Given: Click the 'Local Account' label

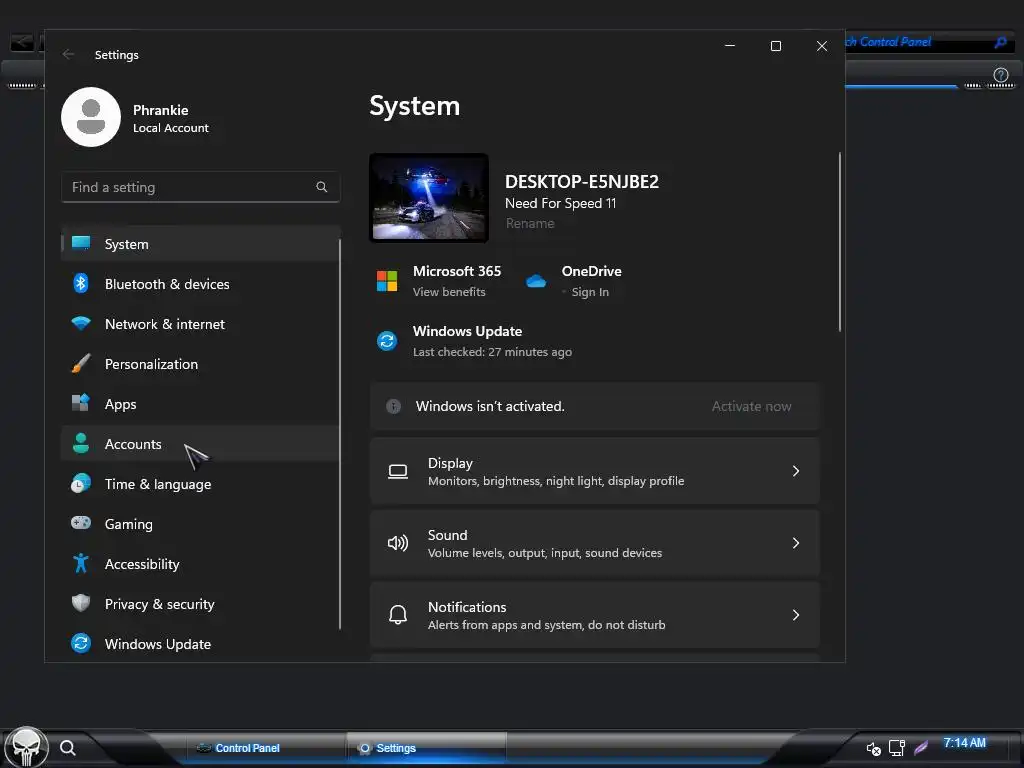Looking at the screenshot, I should 171,128.
